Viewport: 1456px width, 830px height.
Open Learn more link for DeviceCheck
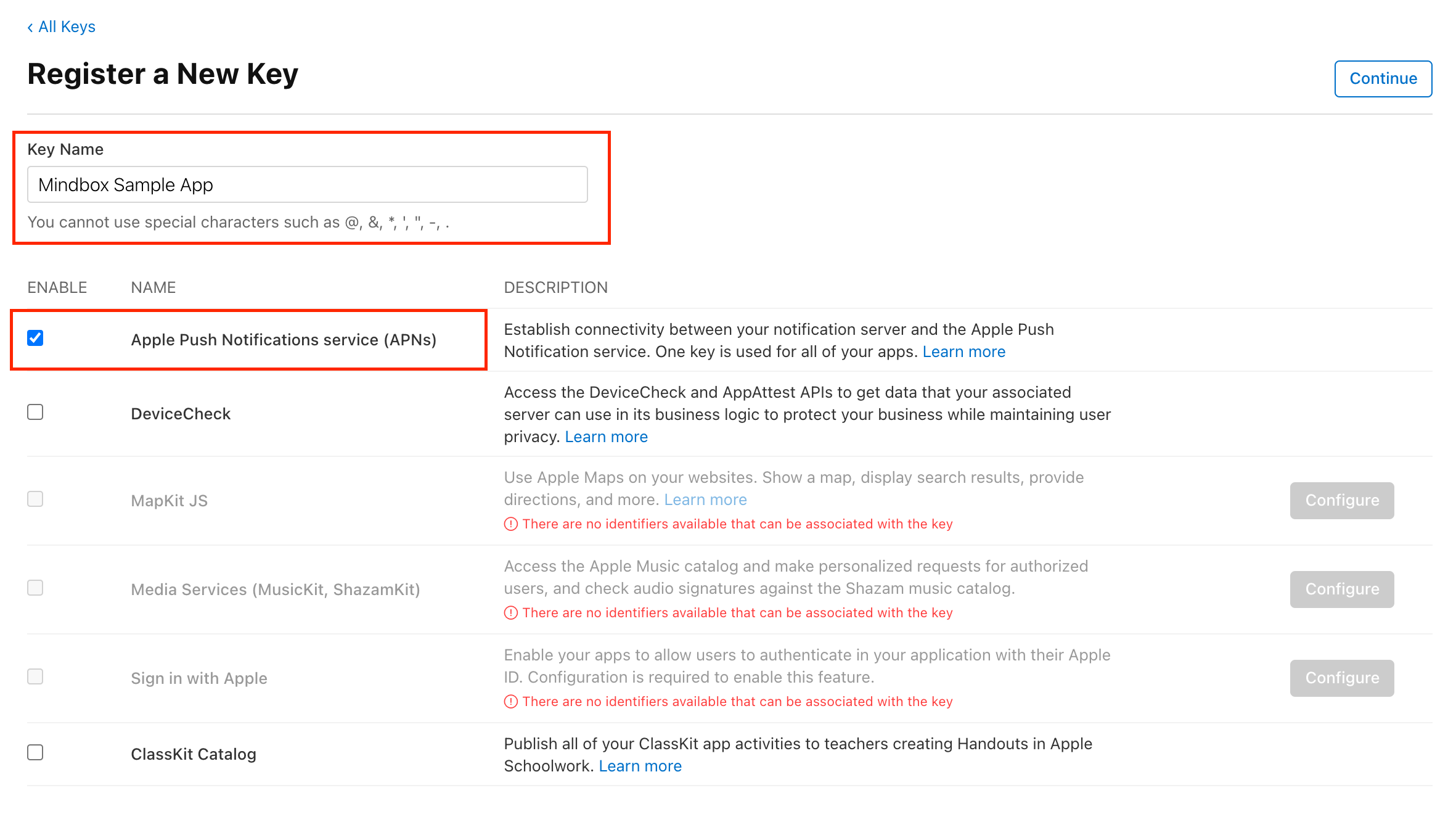coord(606,437)
